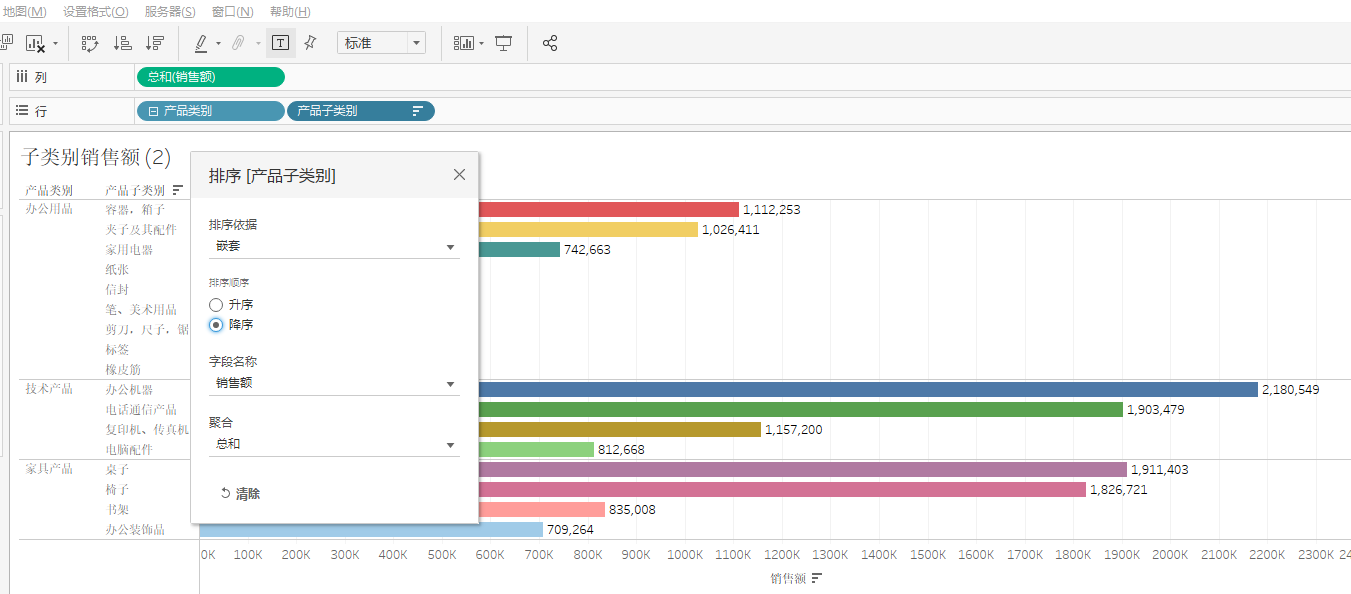The height and width of the screenshot is (594, 1351).
Task: Open the Highlight pen dropdown arrow
Action: click(x=218, y=44)
